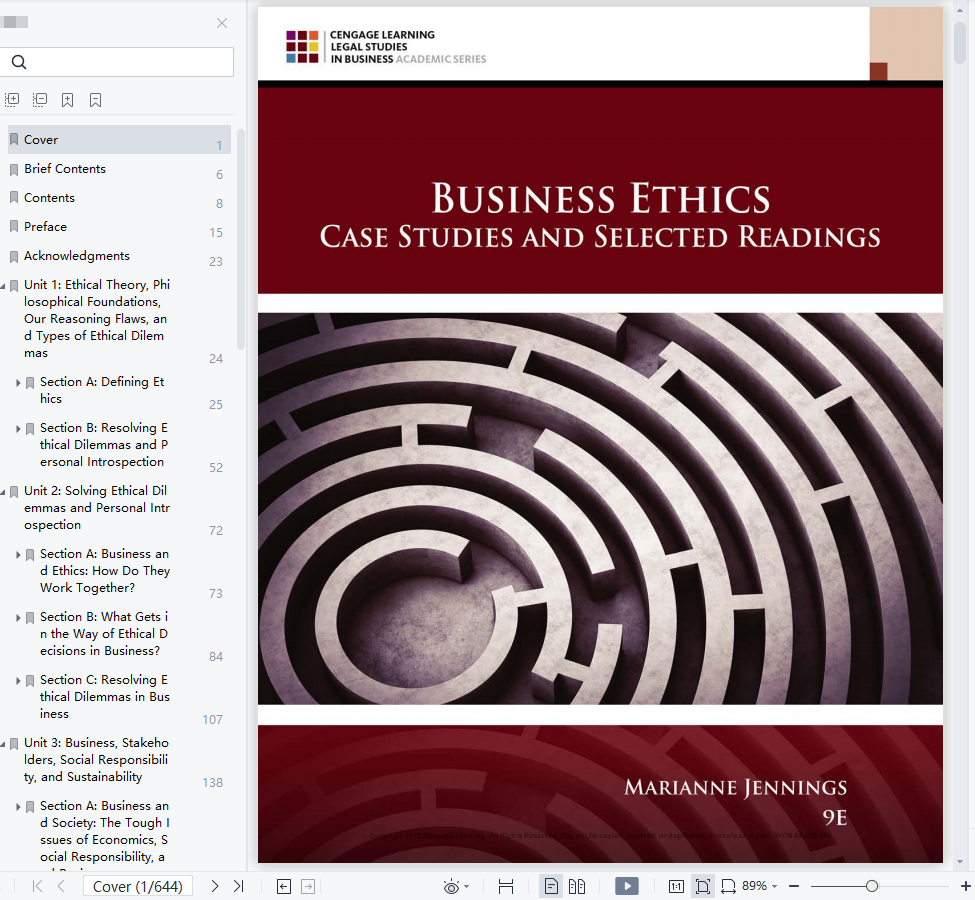Open the 89% zoom level dropdown

coord(760,886)
